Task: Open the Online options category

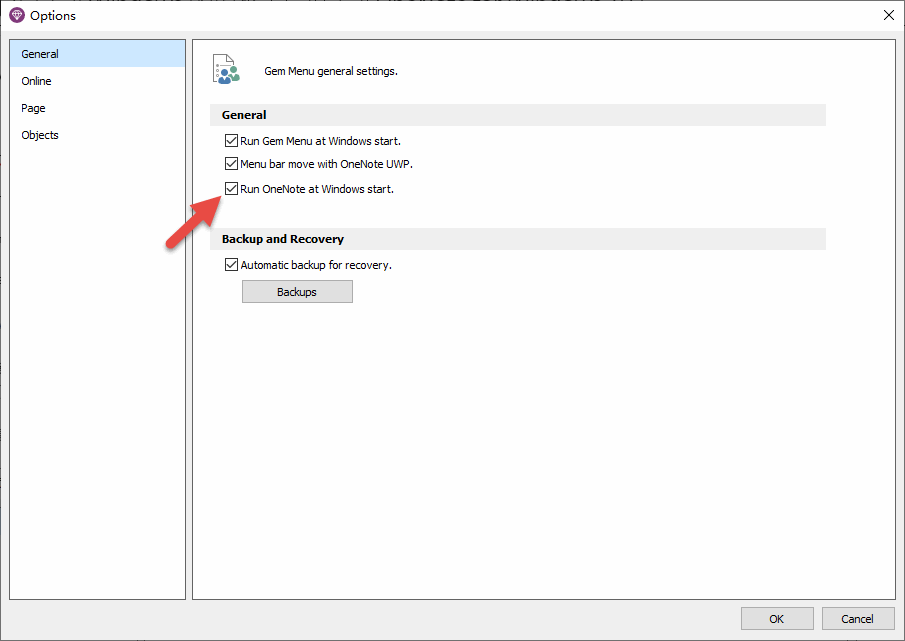Action: coord(97,81)
